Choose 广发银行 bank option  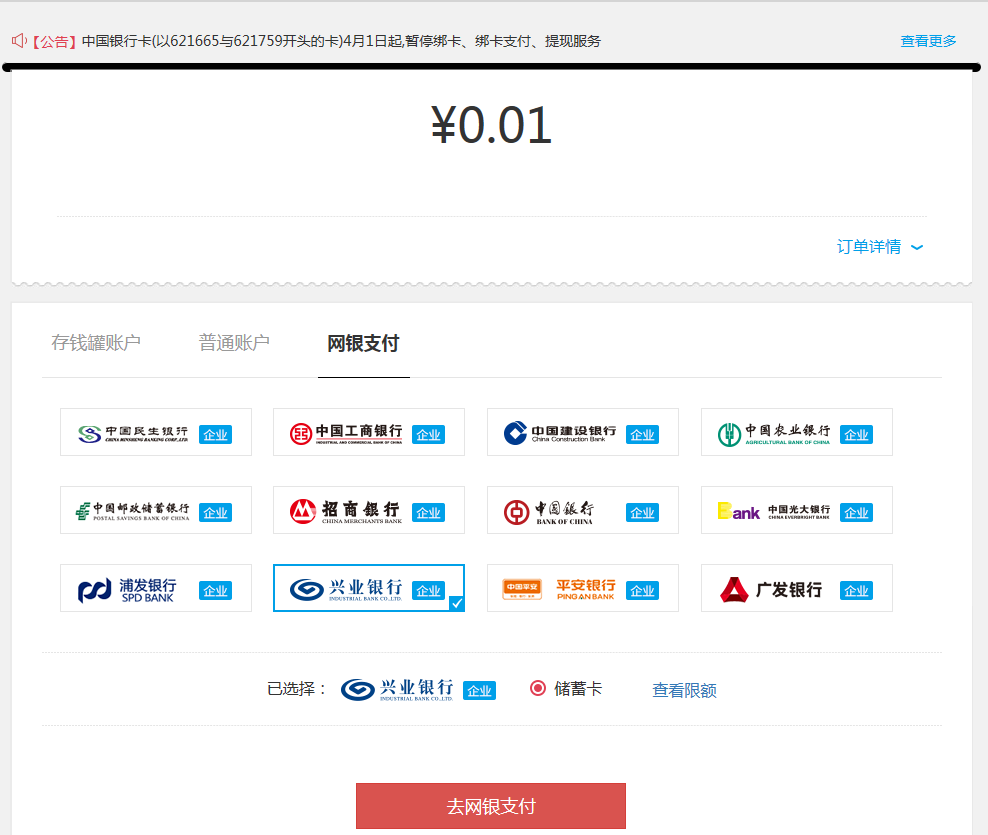point(796,589)
